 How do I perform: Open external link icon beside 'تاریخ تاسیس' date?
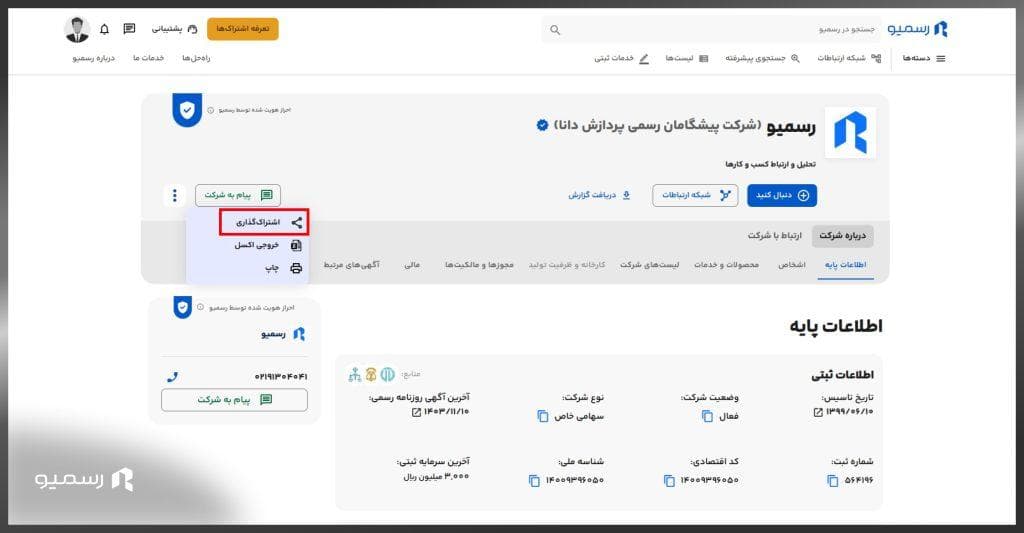(818, 412)
